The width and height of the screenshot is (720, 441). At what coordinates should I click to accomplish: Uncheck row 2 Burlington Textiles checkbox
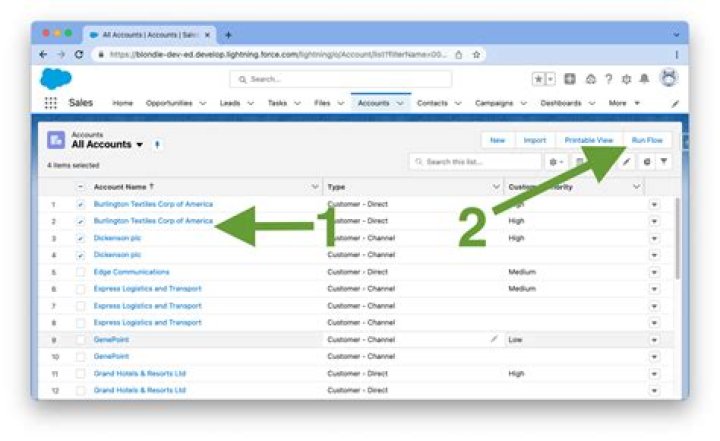tap(80, 221)
